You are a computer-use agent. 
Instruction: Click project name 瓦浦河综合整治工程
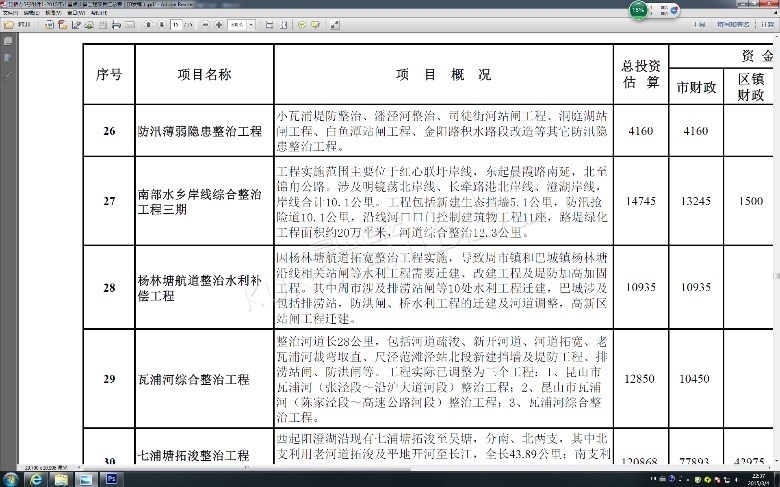click(194, 380)
